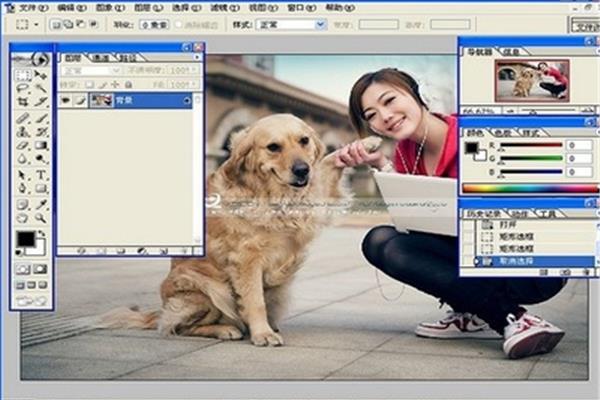
Task: Switch to Standard edit mode
Action: pos(23,269)
